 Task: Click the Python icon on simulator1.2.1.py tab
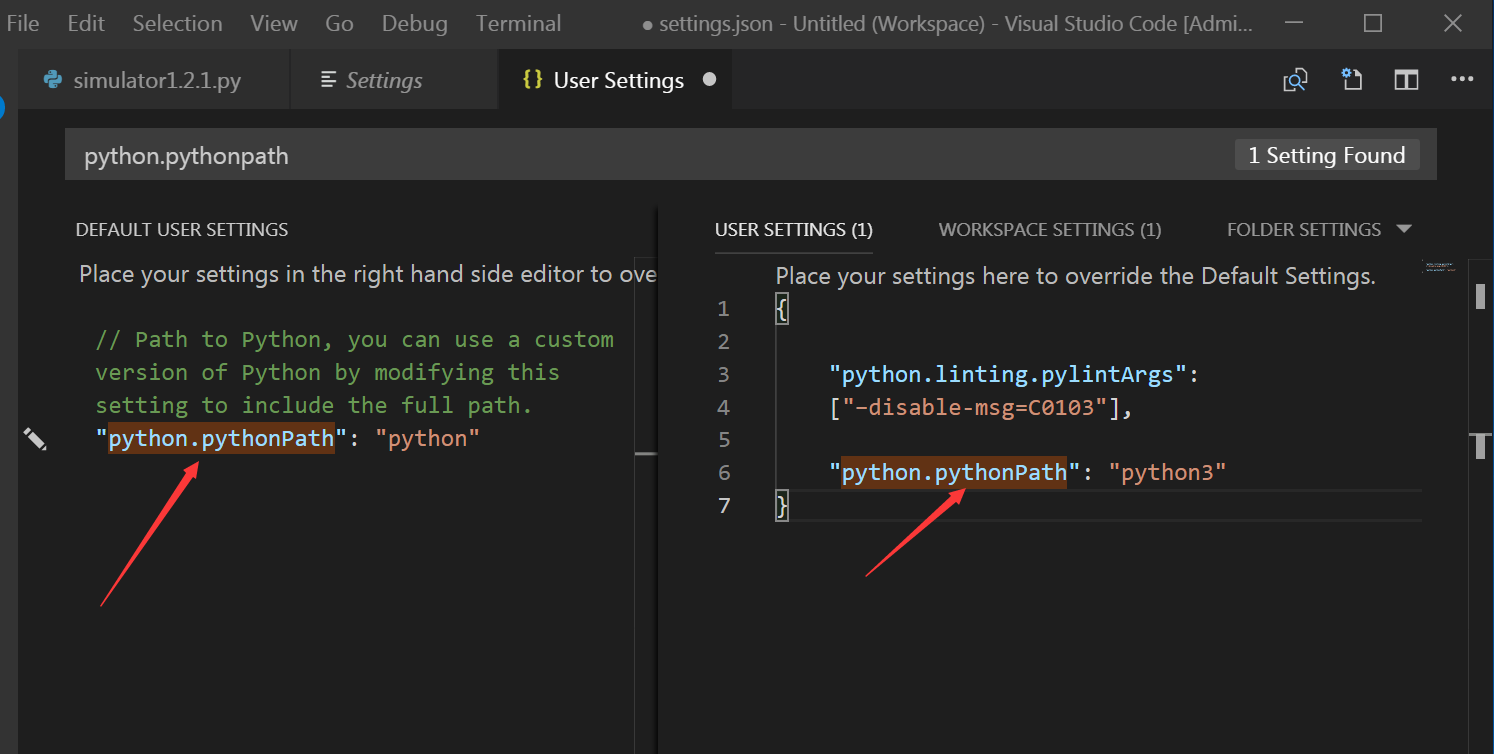pos(51,80)
